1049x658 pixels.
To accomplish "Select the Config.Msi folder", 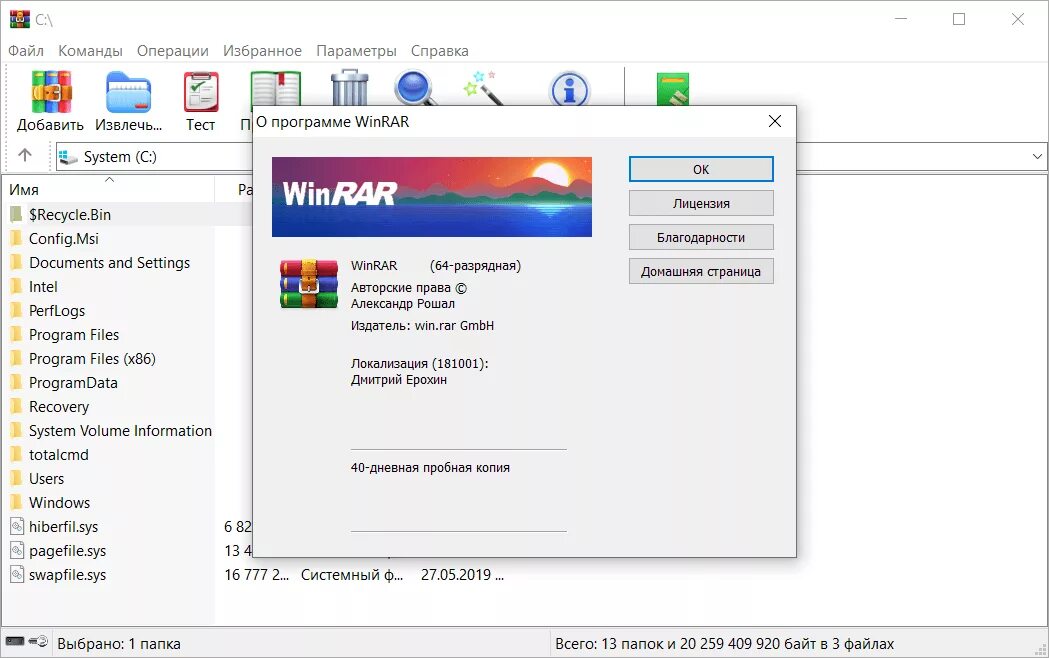I will coord(64,239).
